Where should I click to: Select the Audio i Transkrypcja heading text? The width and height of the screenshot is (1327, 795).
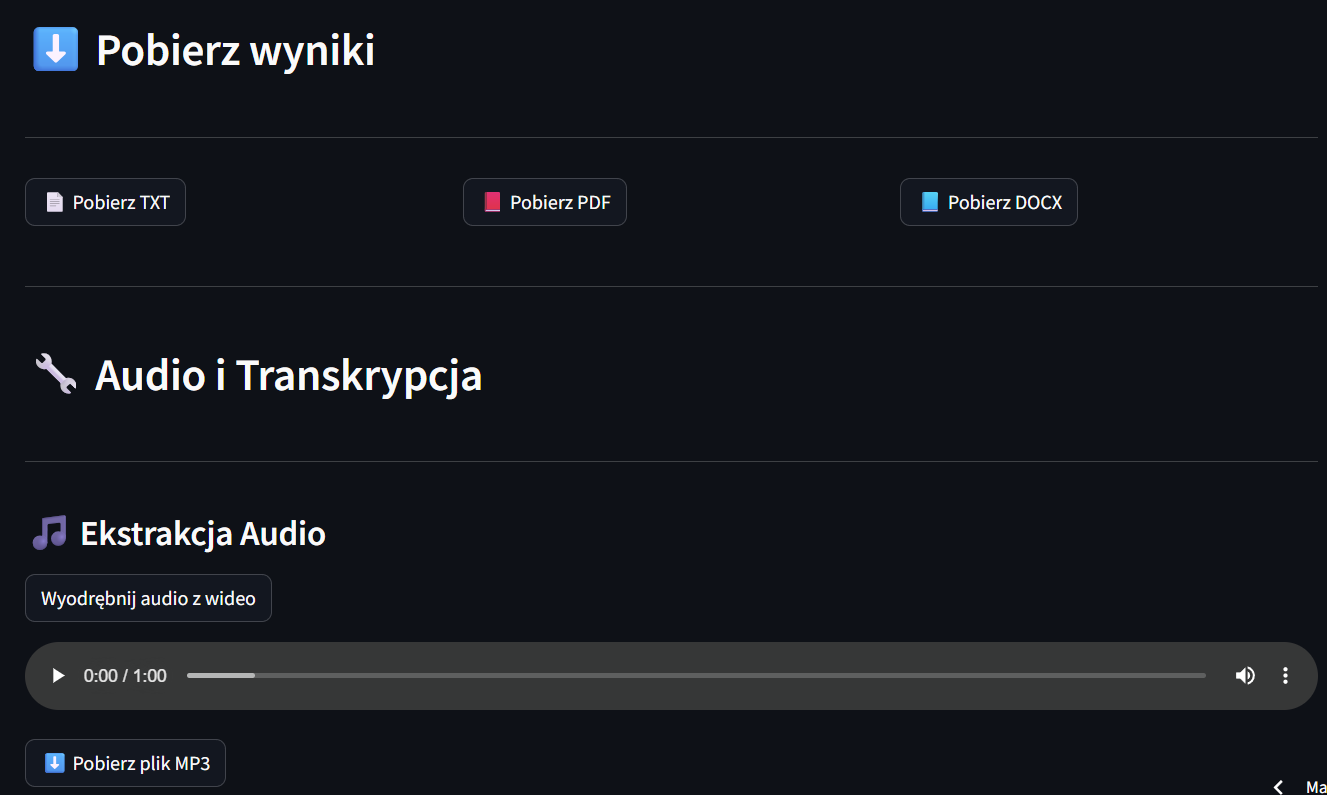coord(288,375)
